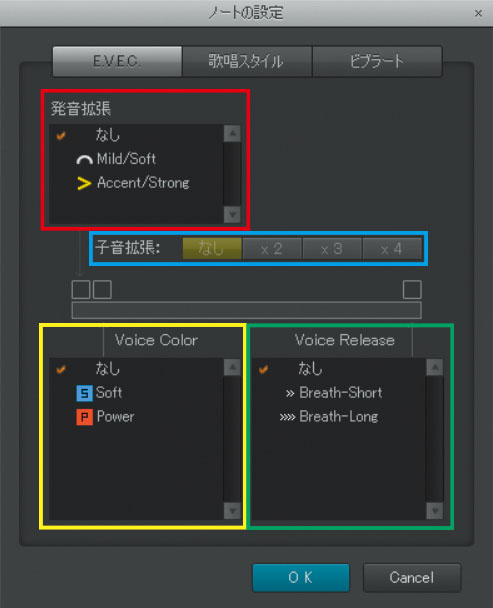Choose Breath-Long voice release
Viewport: 493px width, 608px height.
pos(338,417)
